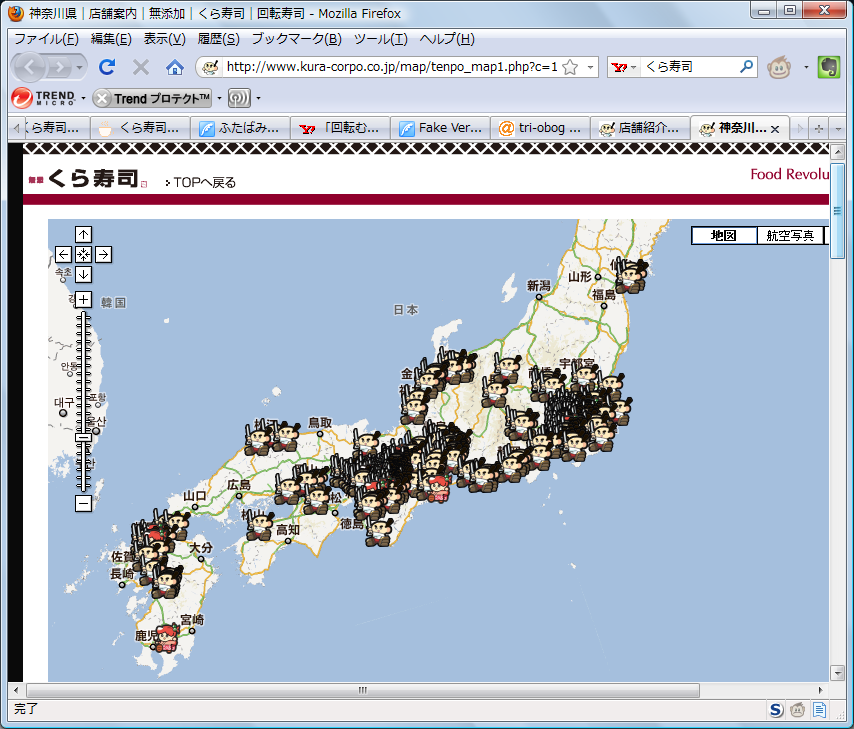854x729 pixels.
Task: Switch to the tri-obog tab
Action: 540,128
